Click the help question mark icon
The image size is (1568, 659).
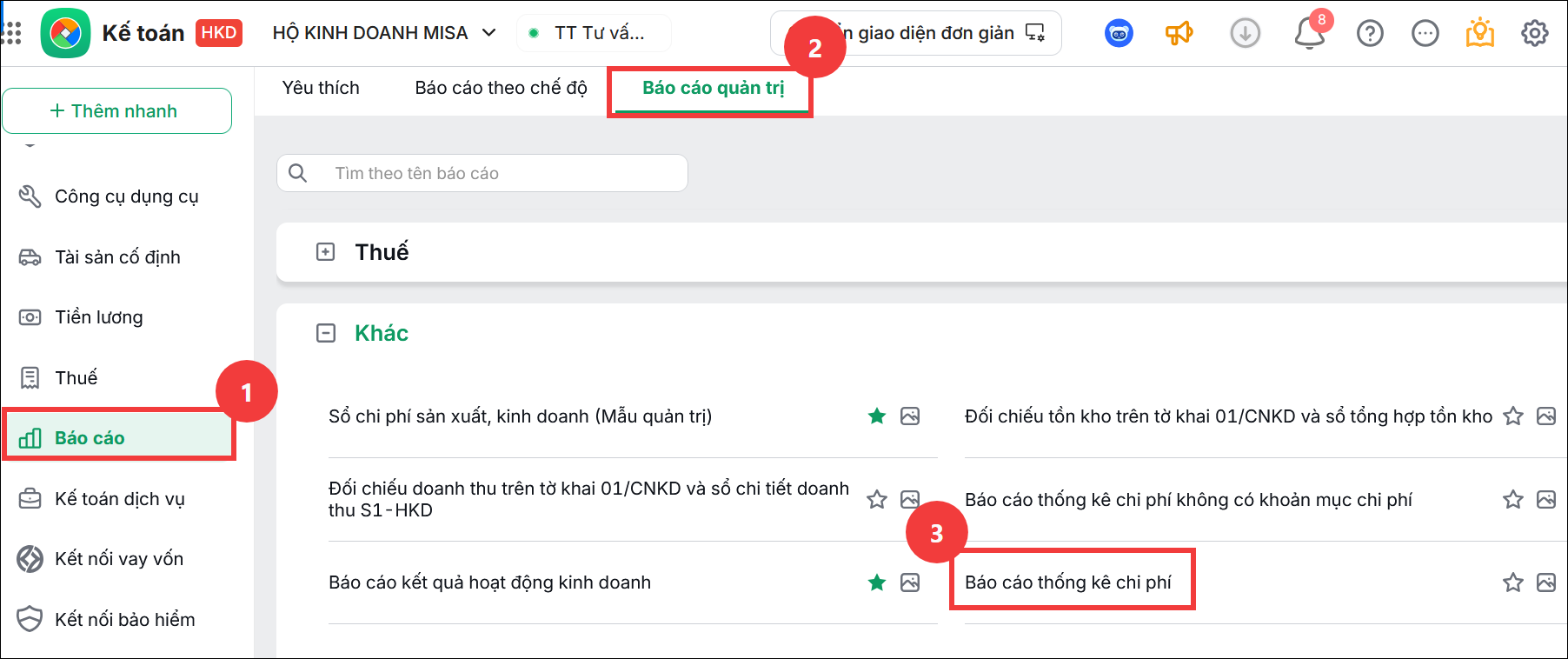(x=1370, y=34)
